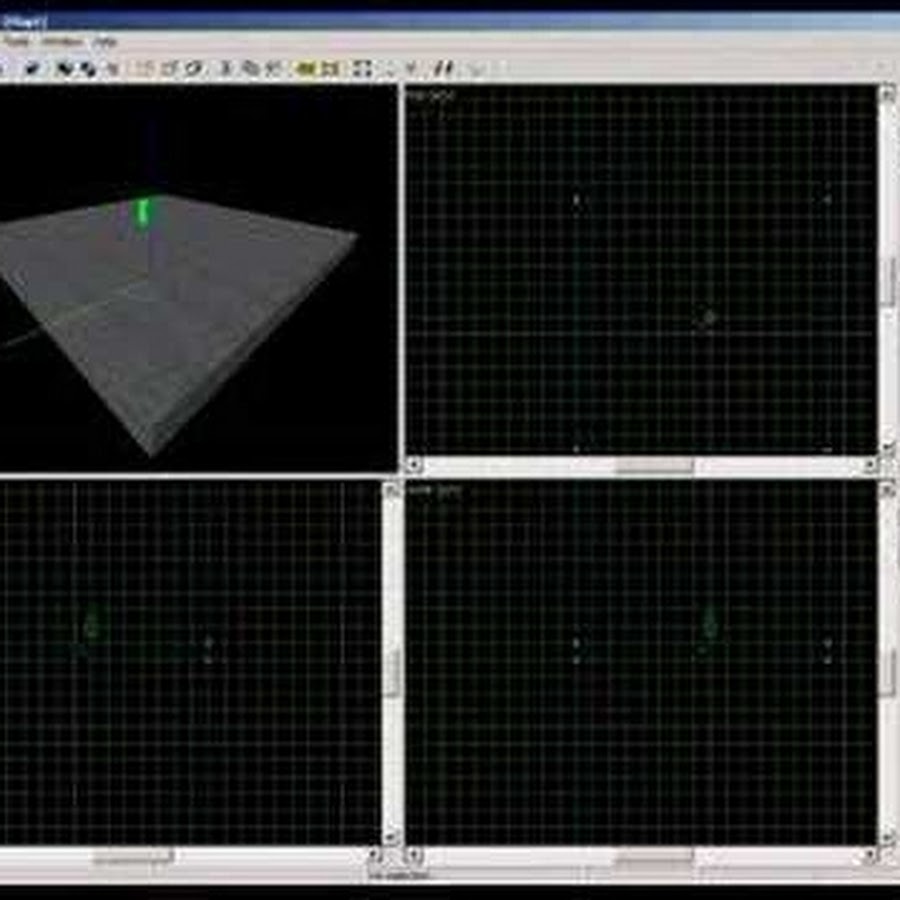Screen dimensions: 900x900
Task: Select the green entity in the 3D view
Action: coord(142,213)
